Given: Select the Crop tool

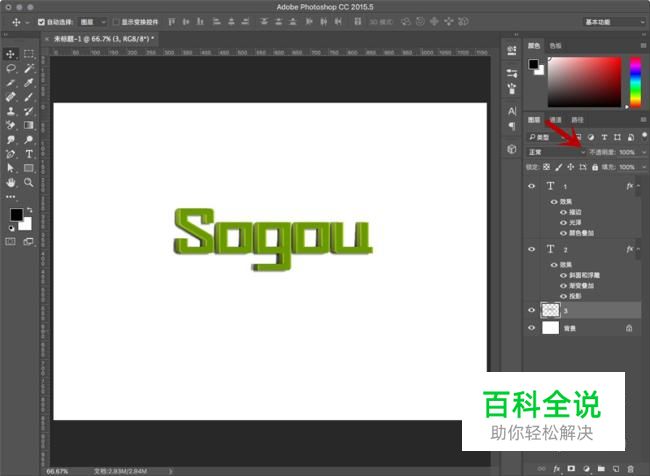Looking at the screenshot, I should coord(10,83).
